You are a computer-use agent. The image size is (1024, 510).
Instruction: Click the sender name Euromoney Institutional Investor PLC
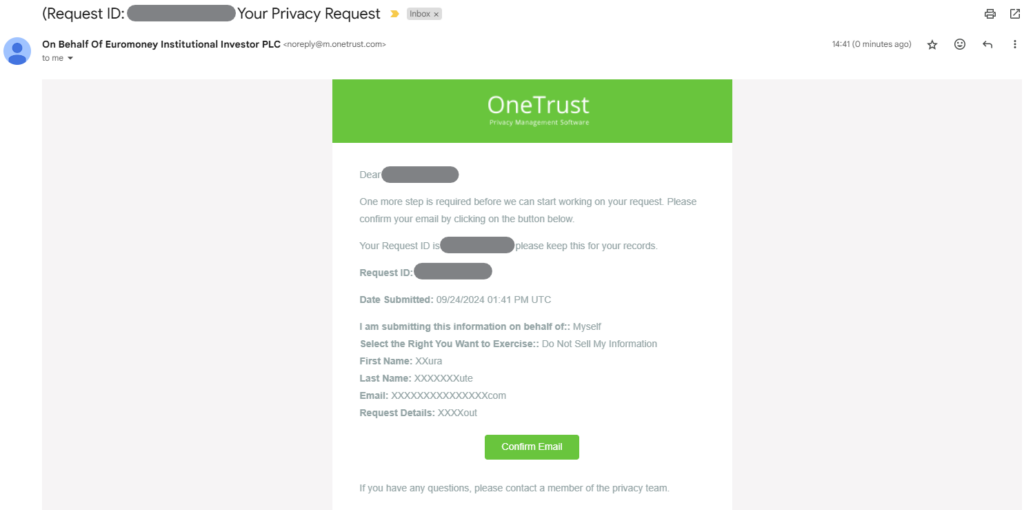coord(161,44)
